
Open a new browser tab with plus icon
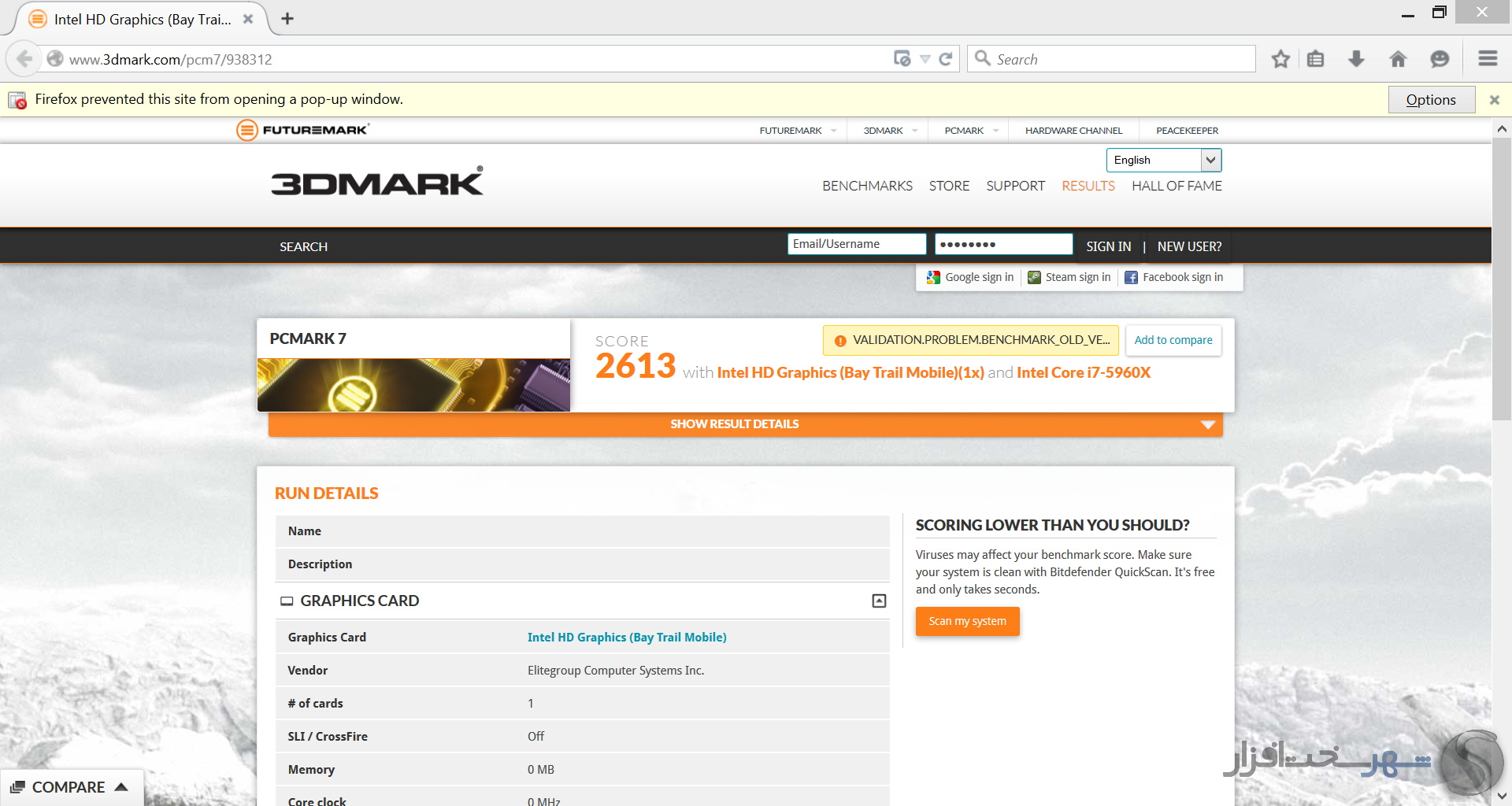point(287,19)
